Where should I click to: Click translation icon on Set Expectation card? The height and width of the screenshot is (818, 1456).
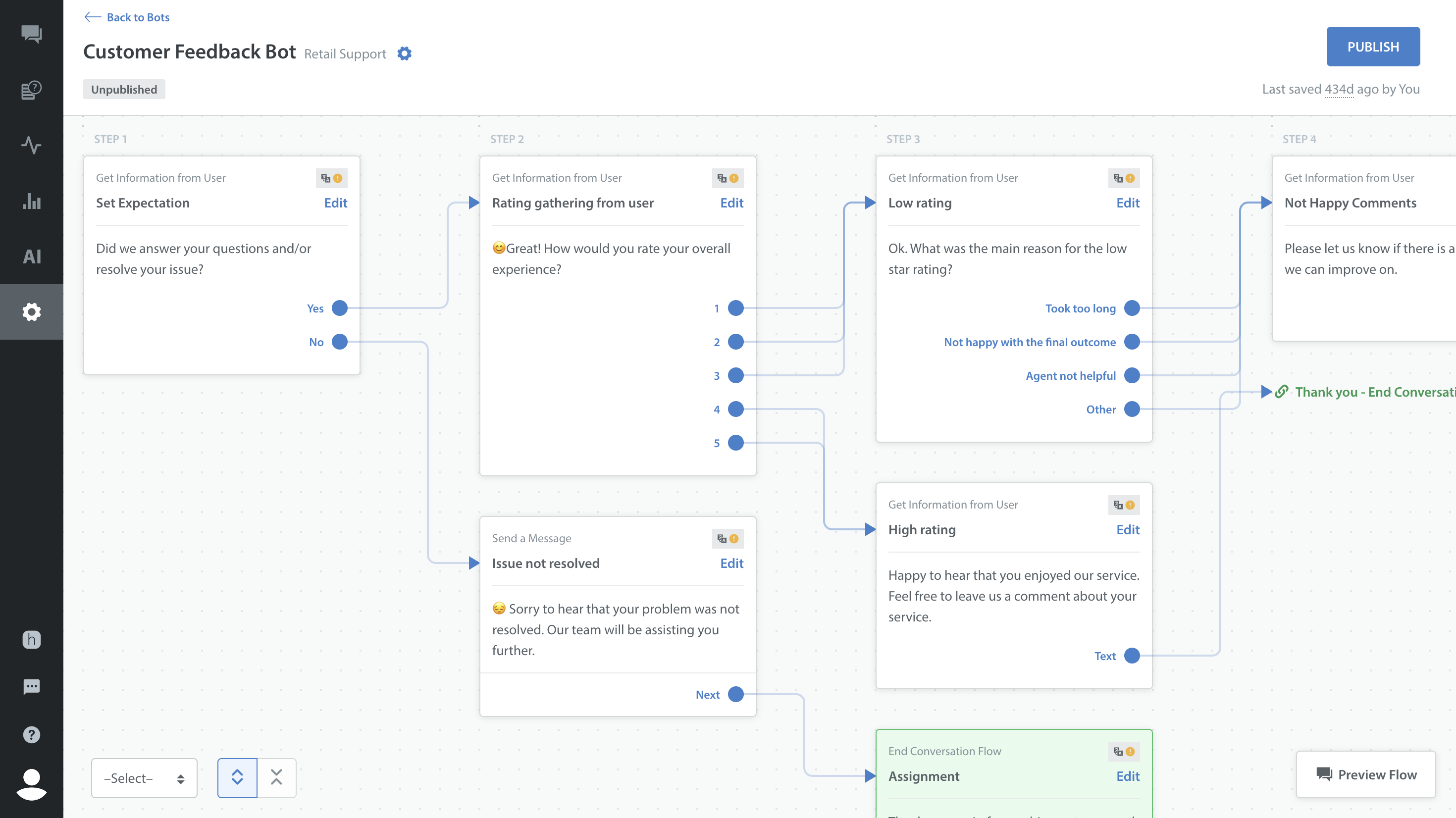click(x=325, y=178)
